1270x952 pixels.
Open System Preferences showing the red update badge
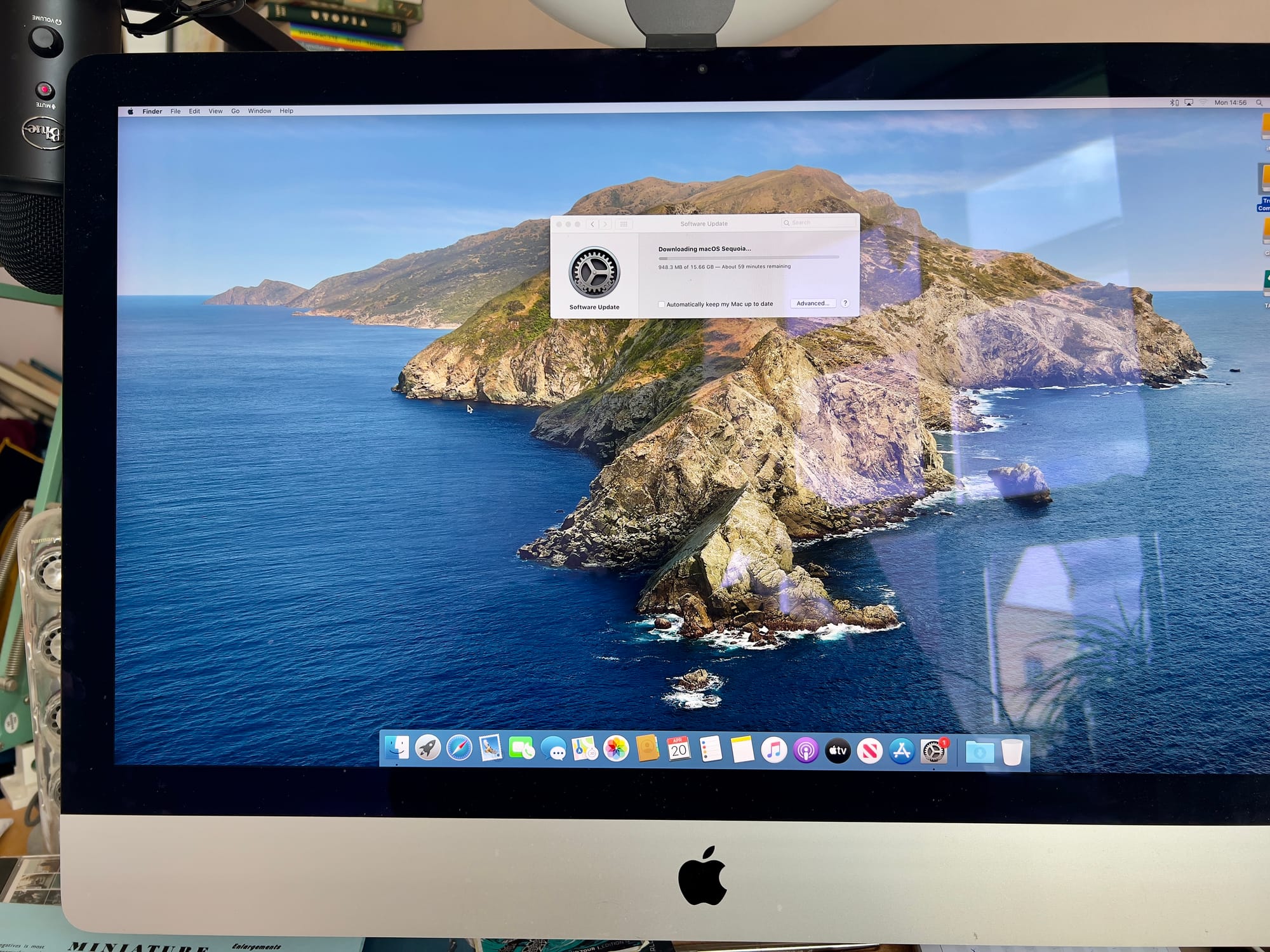point(935,751)
